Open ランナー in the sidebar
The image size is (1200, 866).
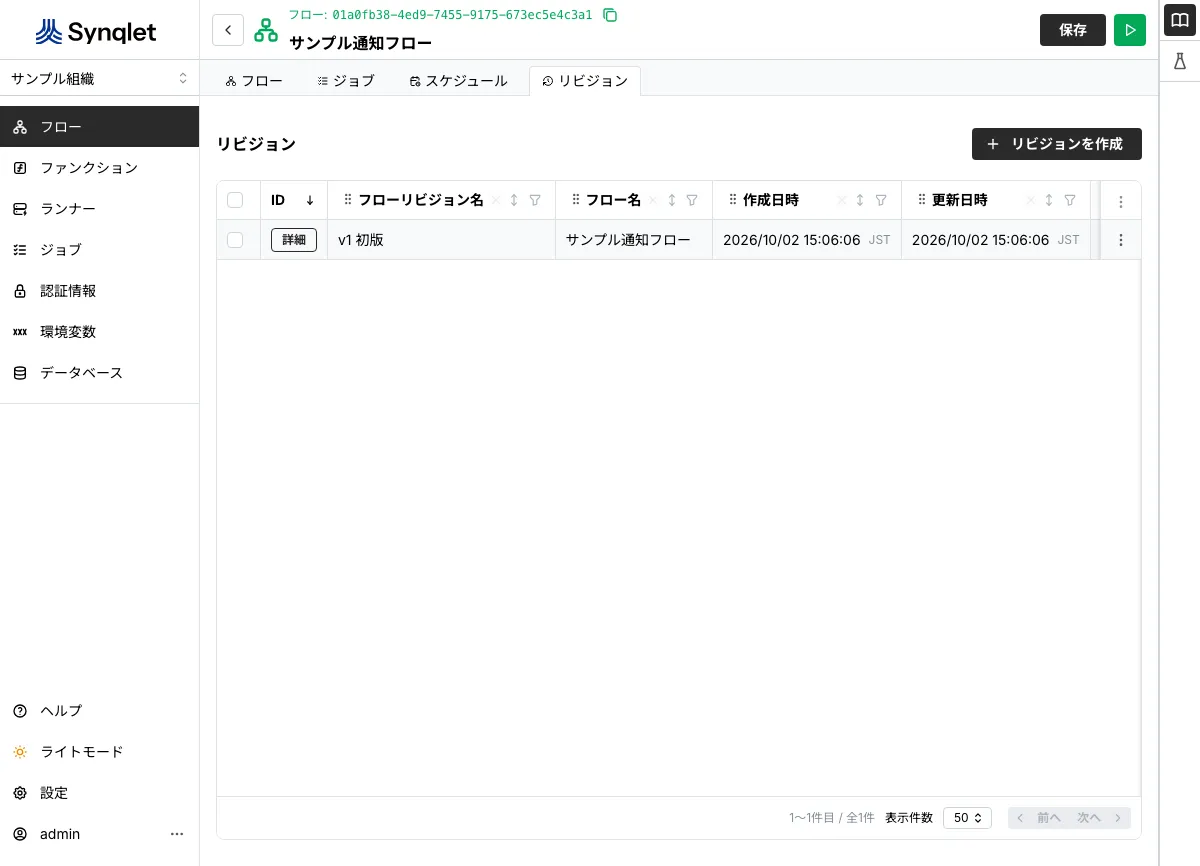click(99, 209)
